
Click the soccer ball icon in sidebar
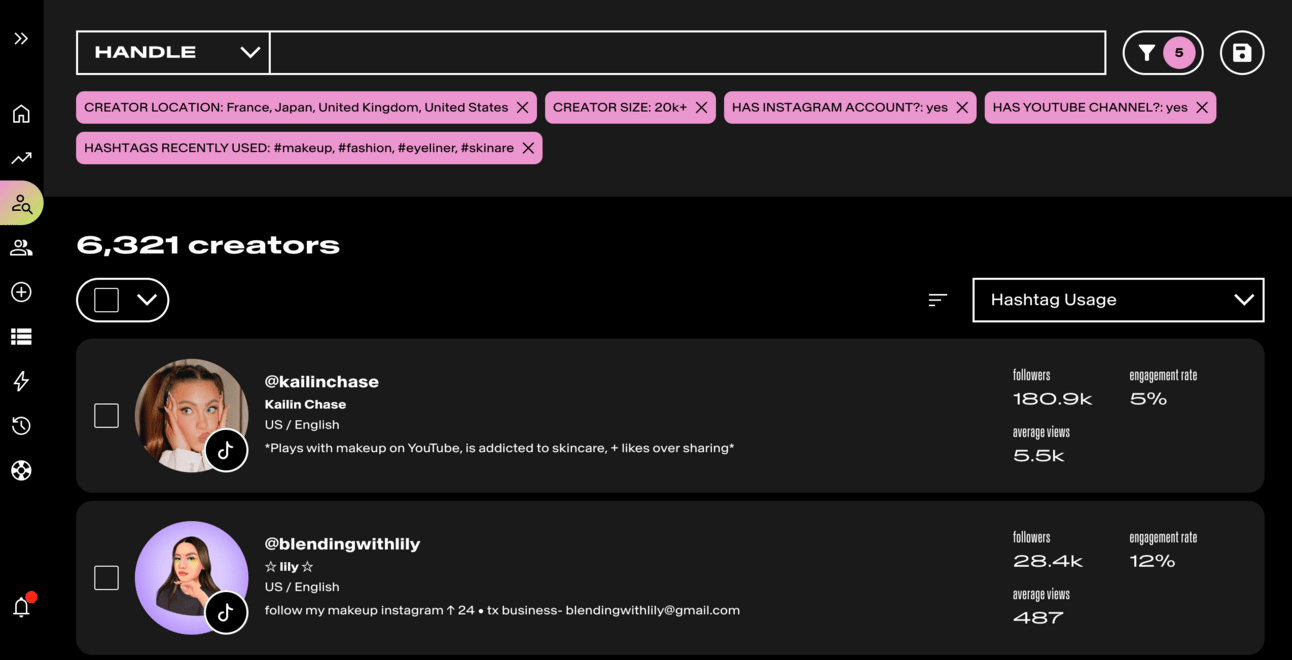point(21,470)
